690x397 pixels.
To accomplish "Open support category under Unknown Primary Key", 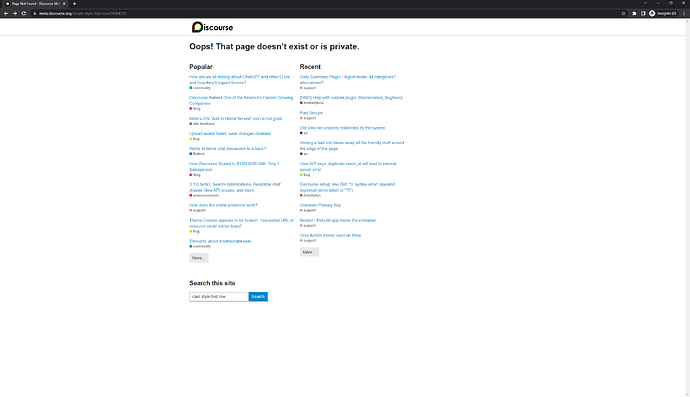I will point(308,210).
